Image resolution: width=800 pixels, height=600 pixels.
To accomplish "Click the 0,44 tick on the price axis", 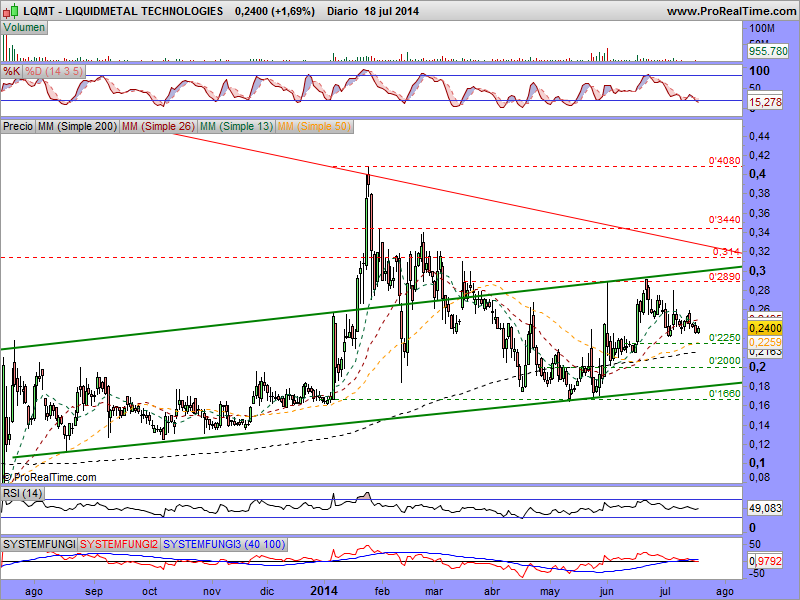I will (x=759, y=136).
